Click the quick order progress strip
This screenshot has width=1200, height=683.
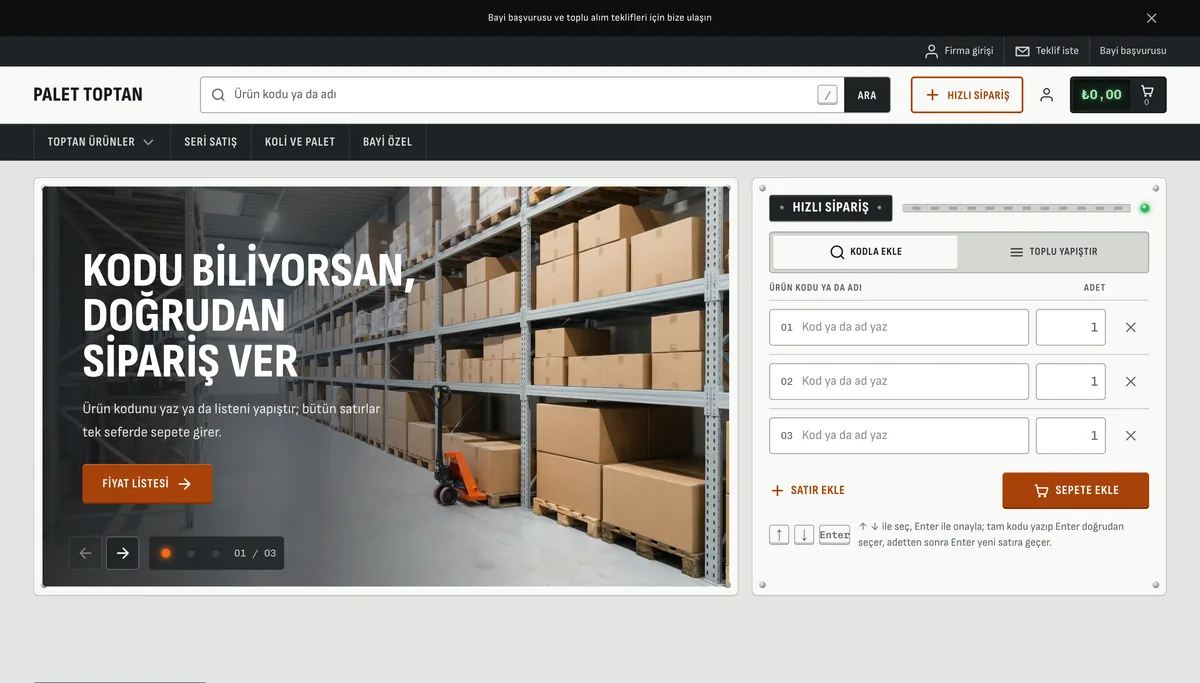click(1016, 208)
